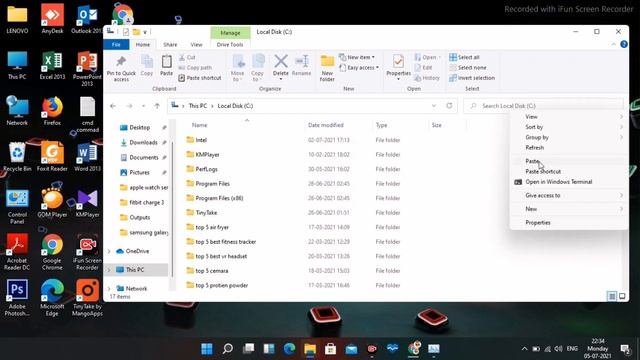
Task: Click the taskbar search magnifier icon
Action: (228, 349)
